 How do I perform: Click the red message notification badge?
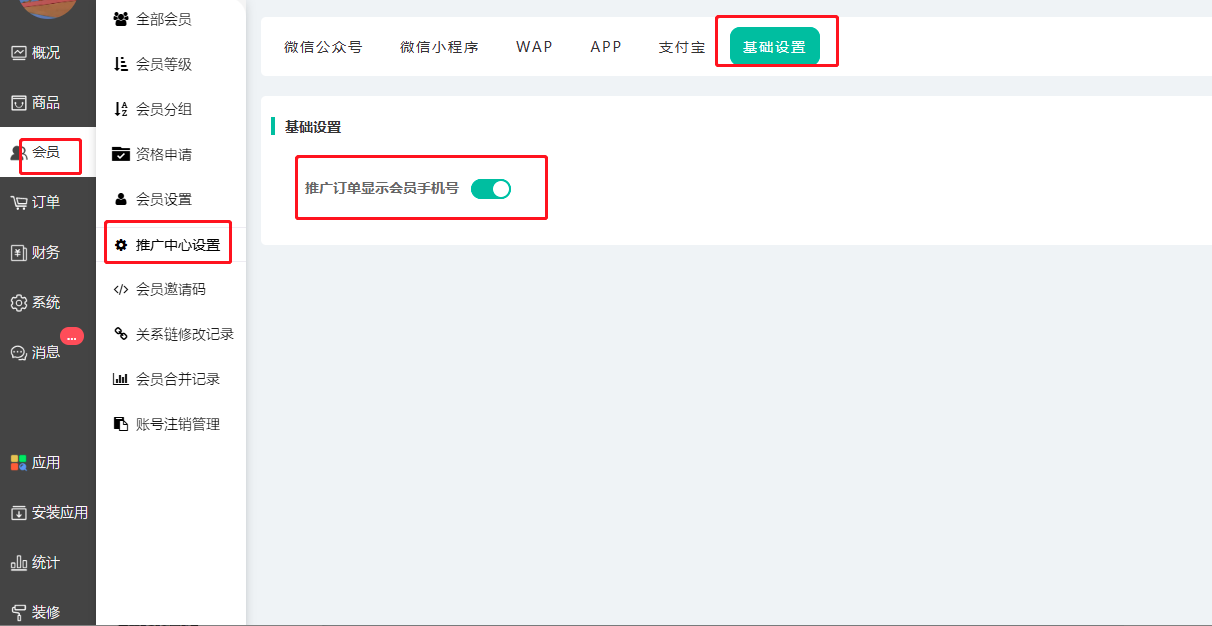(71, 337)
